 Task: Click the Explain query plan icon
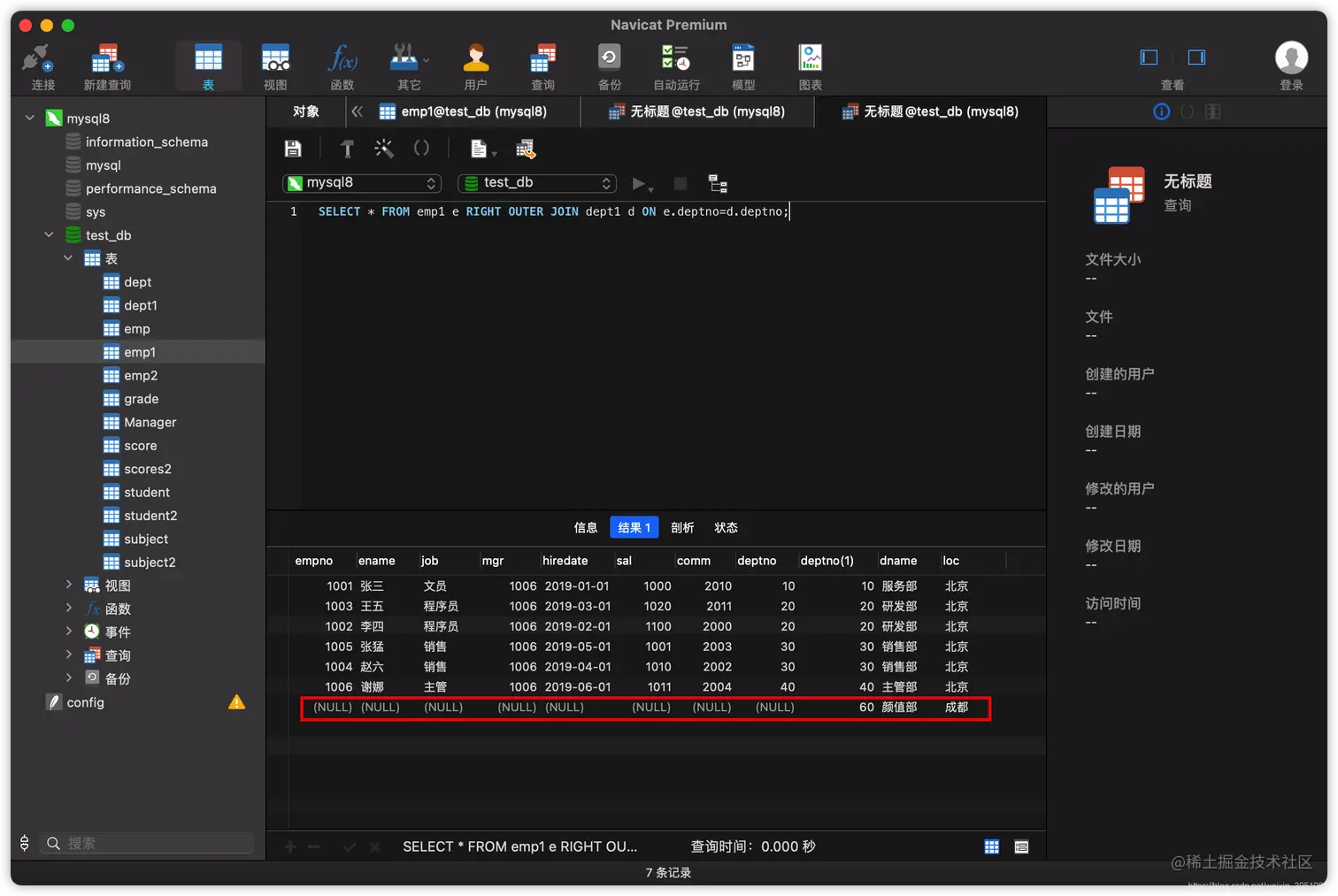(718, 184)
